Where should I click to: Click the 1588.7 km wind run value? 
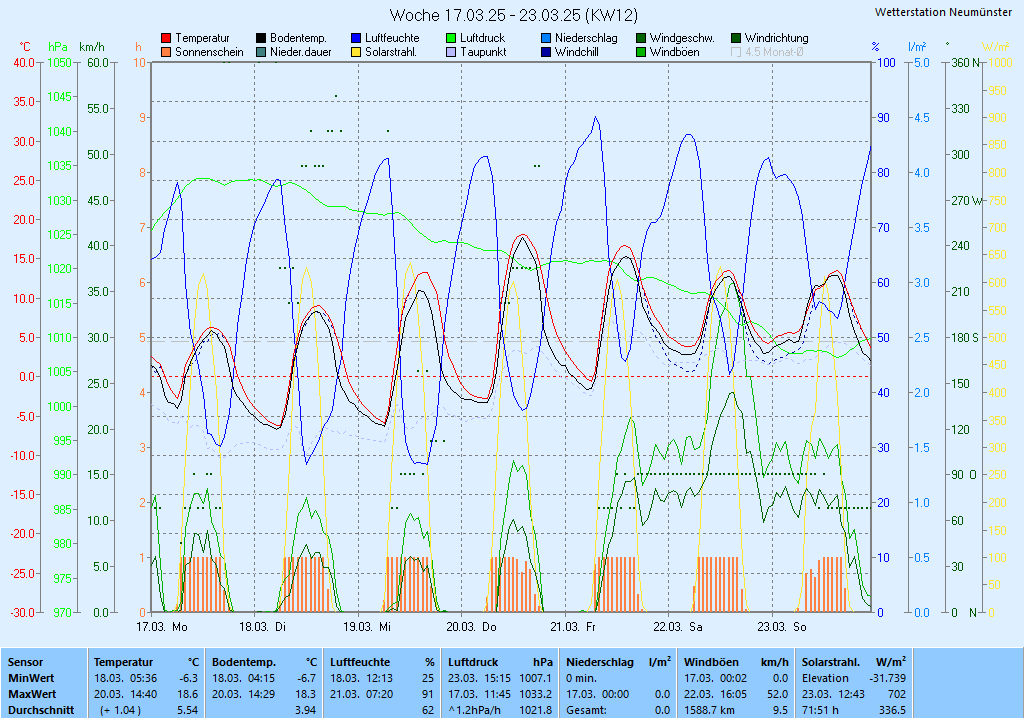[x=708, y=710]
